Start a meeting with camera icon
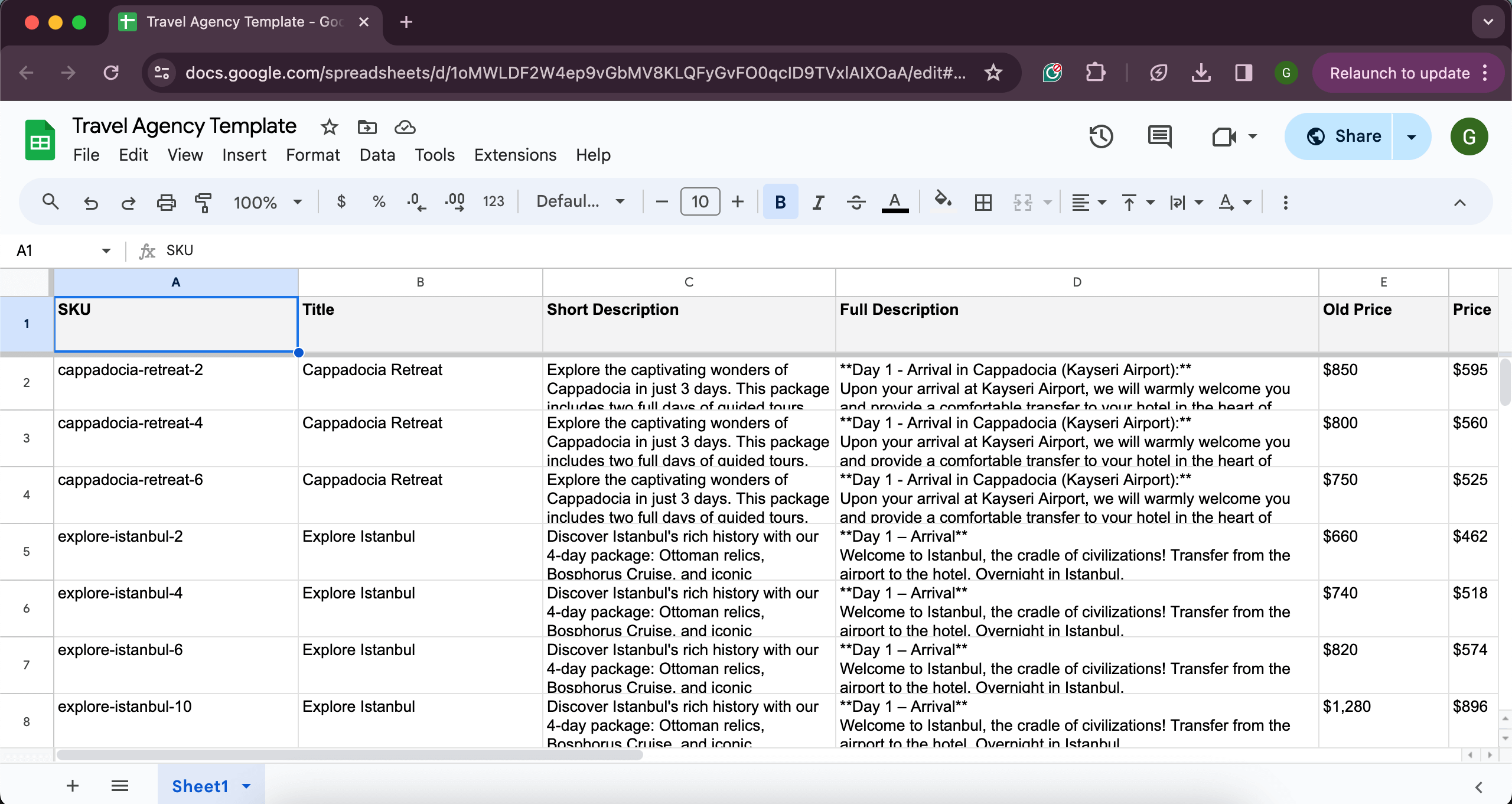1512x804 pixels. click(x=1224, y=136)
